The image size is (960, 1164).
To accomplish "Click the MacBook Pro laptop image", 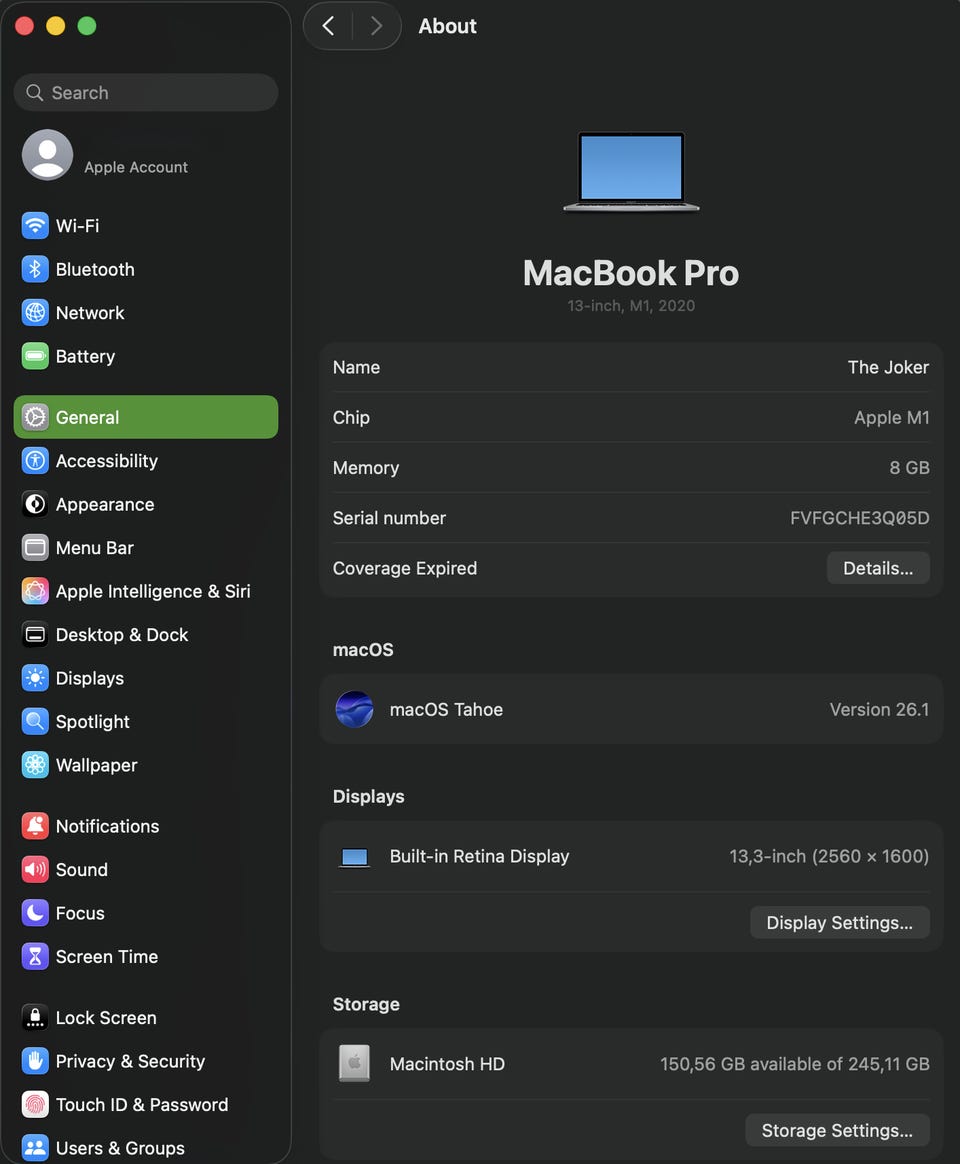I will coord(631,171).
